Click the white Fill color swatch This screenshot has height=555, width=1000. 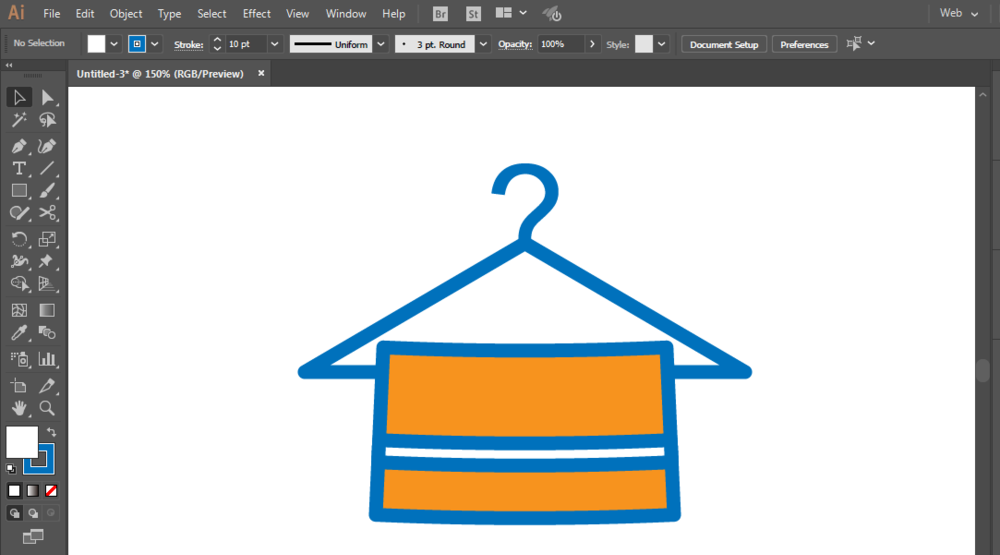pos(97,44)
